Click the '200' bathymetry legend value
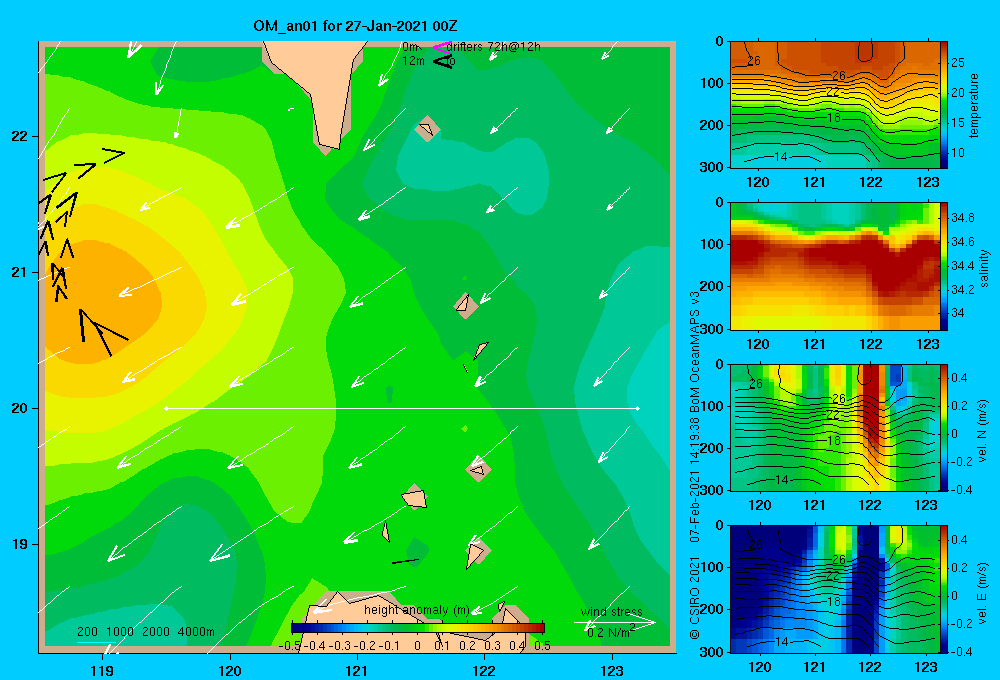This screenshot has width=1000, height=680. click(87, 632)
